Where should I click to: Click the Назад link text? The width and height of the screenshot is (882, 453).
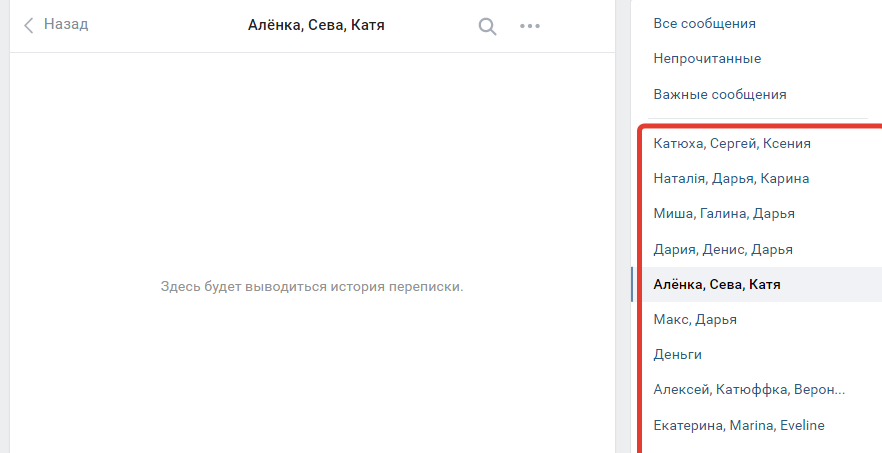click(66, 24)
